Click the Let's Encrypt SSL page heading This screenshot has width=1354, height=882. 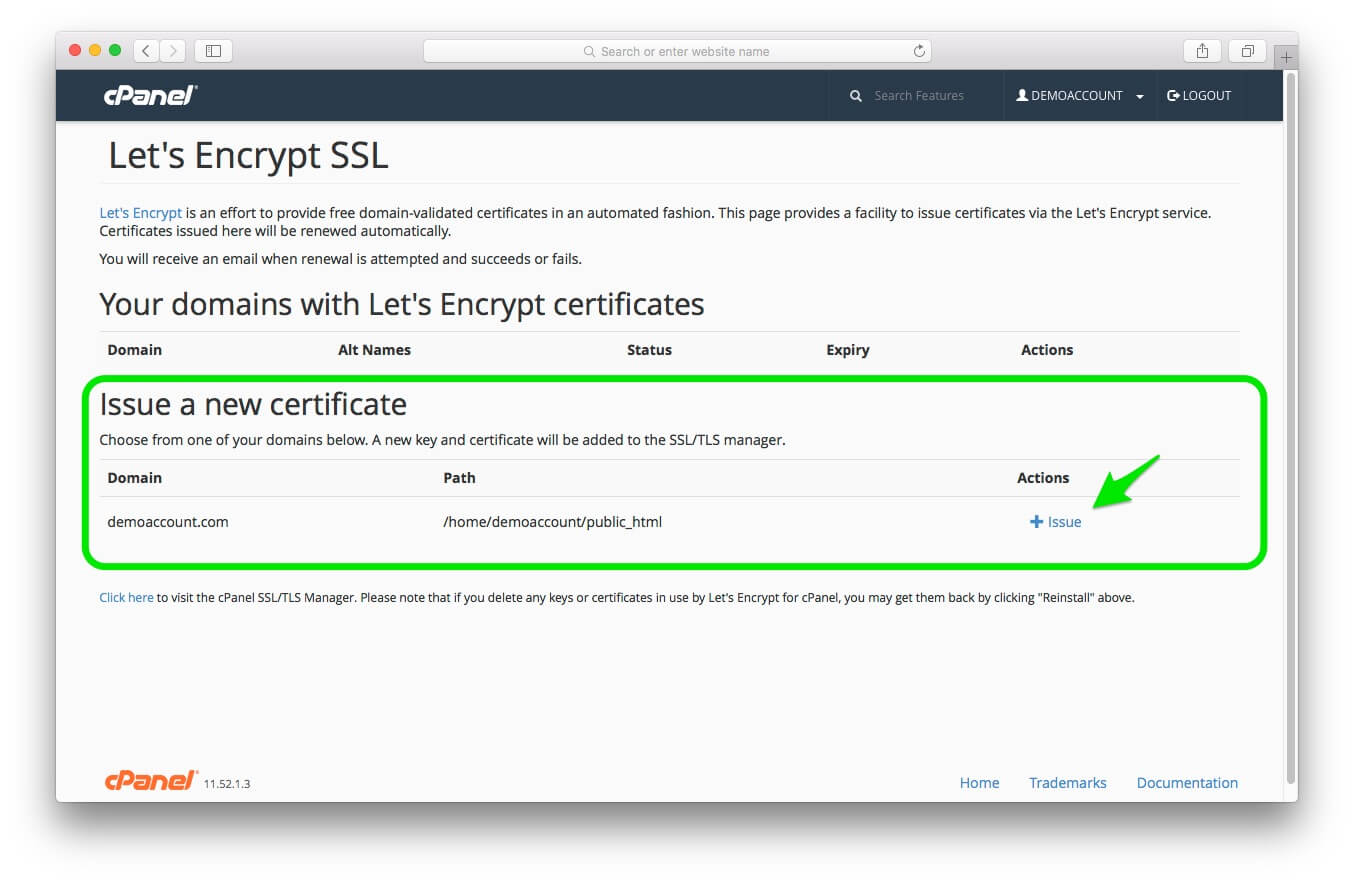point(248,156)
